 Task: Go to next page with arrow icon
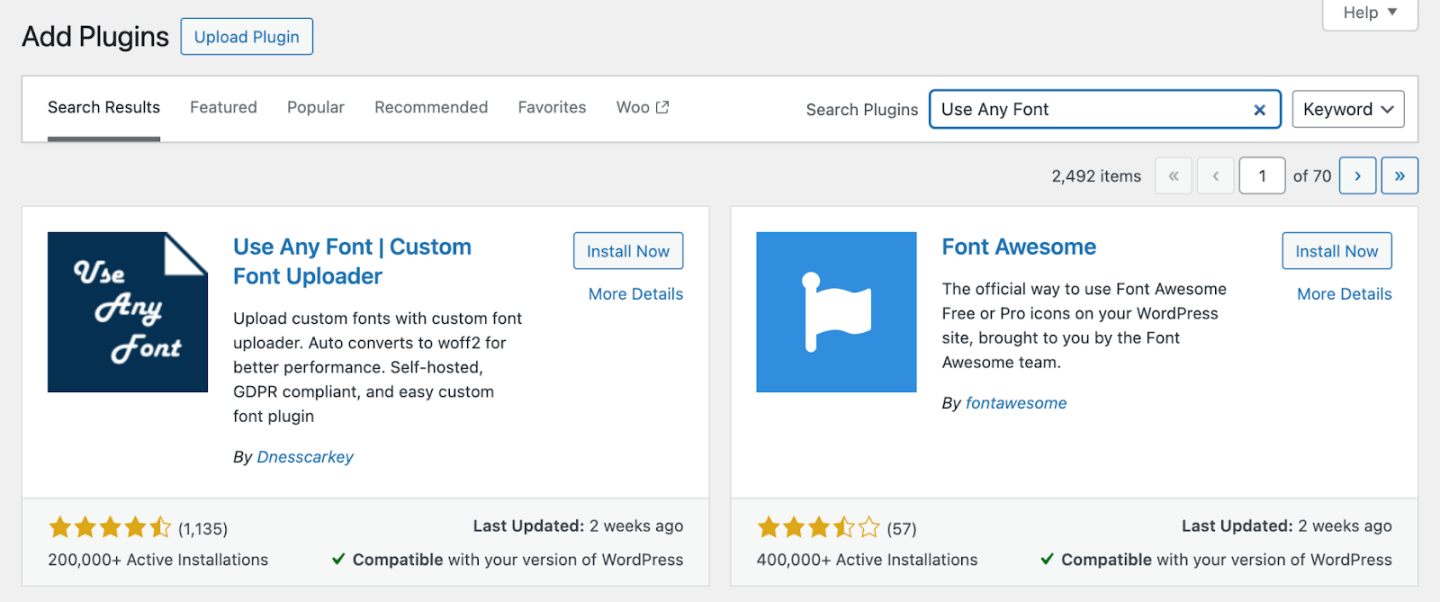[x=1357, y=175]
